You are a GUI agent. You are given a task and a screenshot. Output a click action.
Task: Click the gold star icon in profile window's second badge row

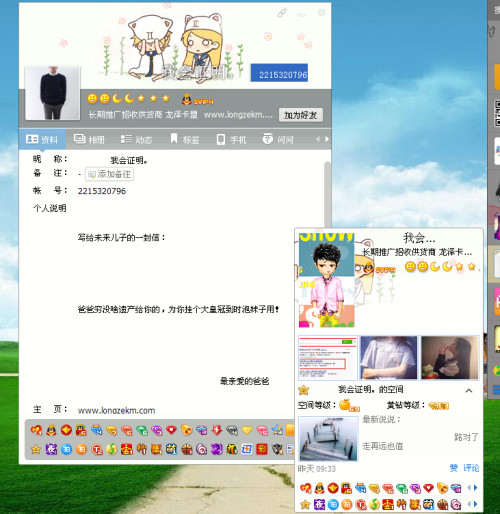tap(36, 449)
